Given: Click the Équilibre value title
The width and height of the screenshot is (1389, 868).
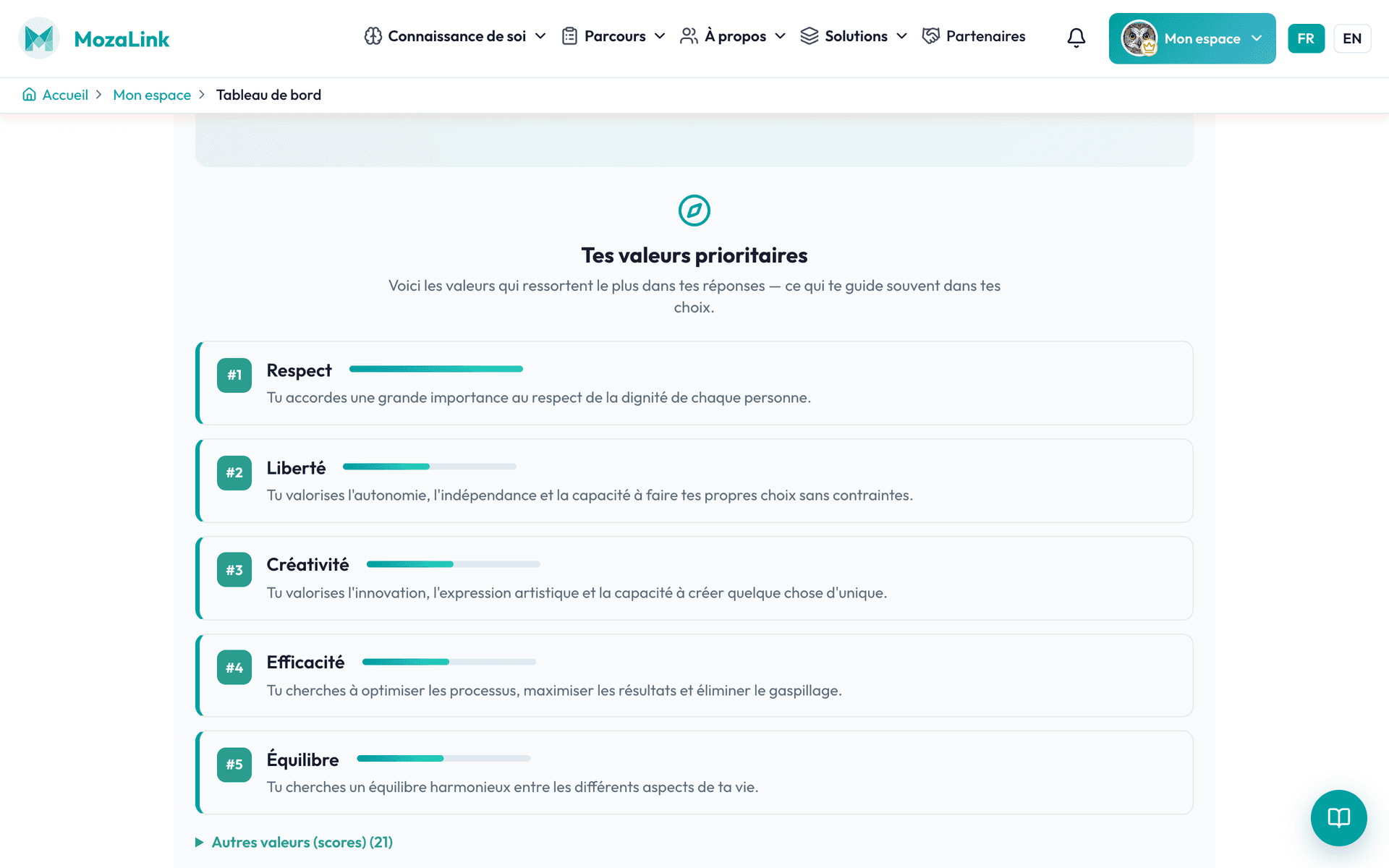Looking at the screenshot, I should 302,759.
